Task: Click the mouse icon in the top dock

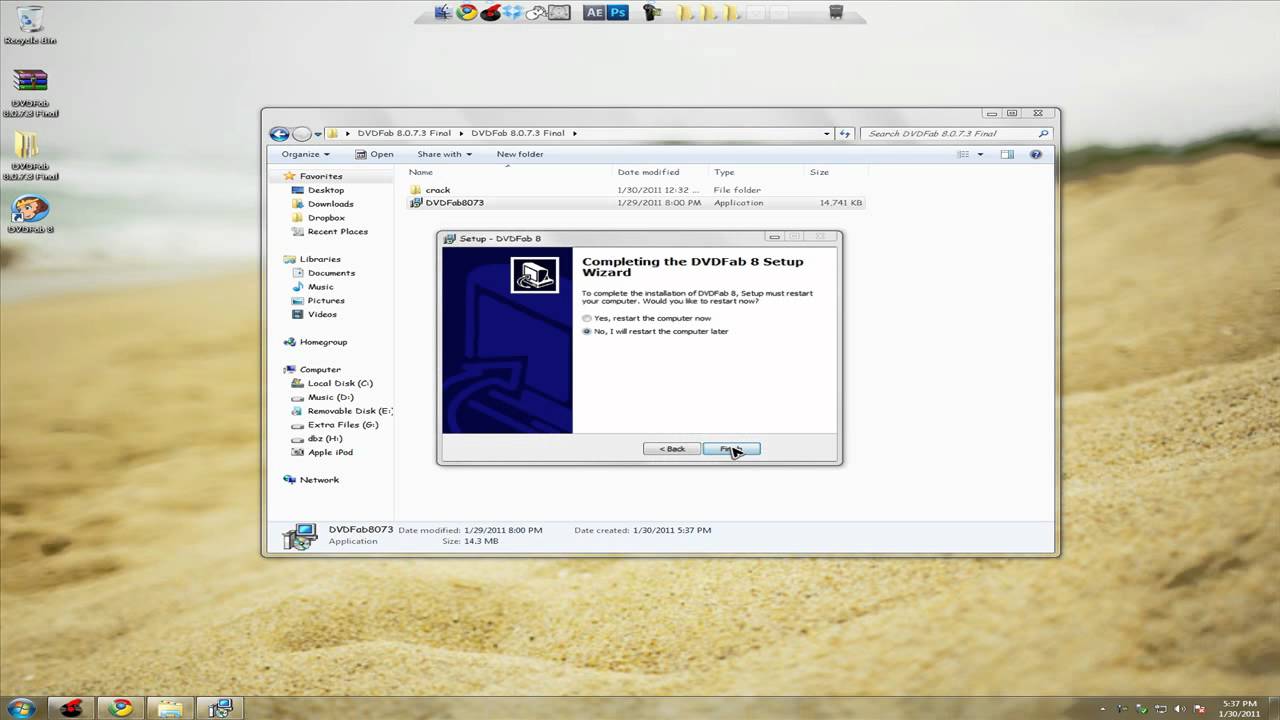Action: [x=536, y=13]
